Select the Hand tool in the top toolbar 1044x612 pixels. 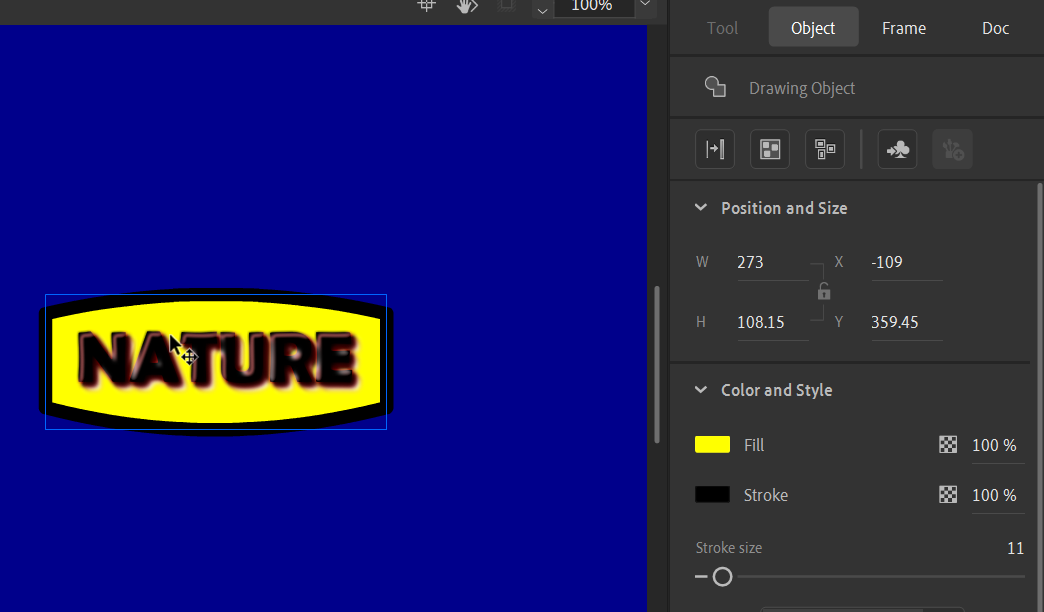(x=466, y=7)
